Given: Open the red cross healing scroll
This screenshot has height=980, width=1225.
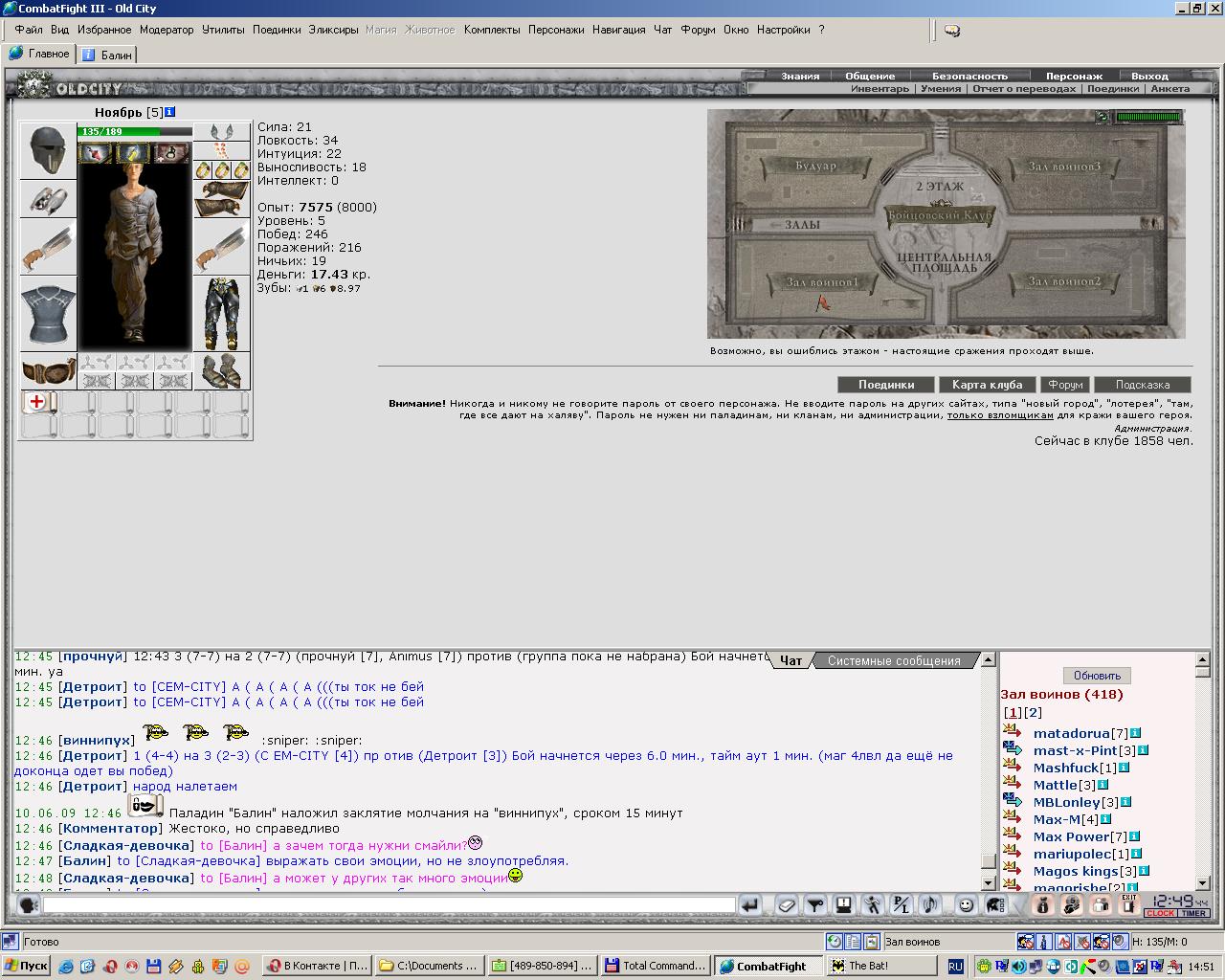Looking at the screenshot, I should click(38, 402).
